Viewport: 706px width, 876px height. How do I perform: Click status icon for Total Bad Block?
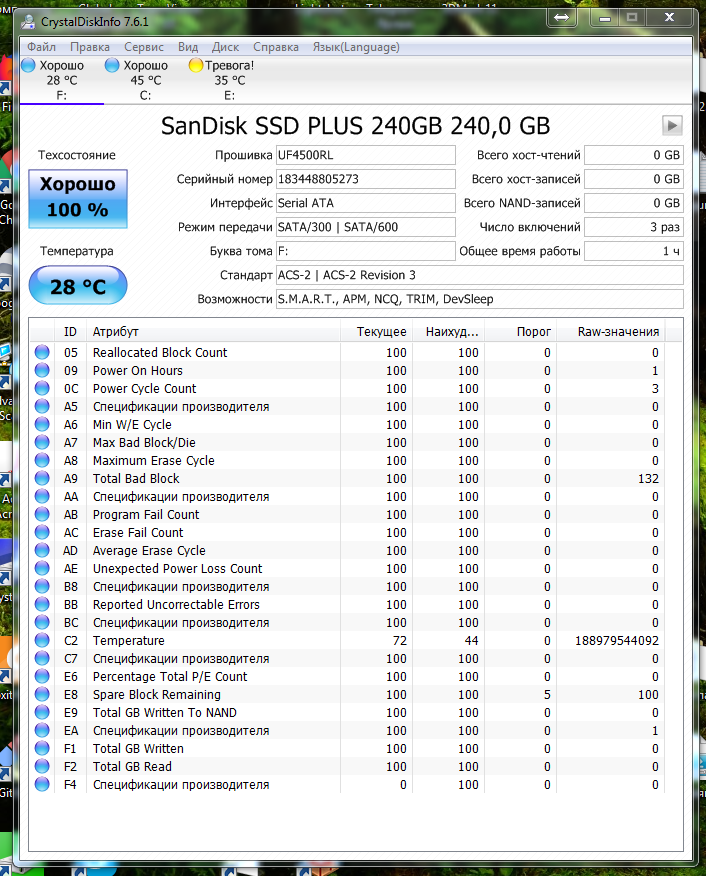[42, 478]
